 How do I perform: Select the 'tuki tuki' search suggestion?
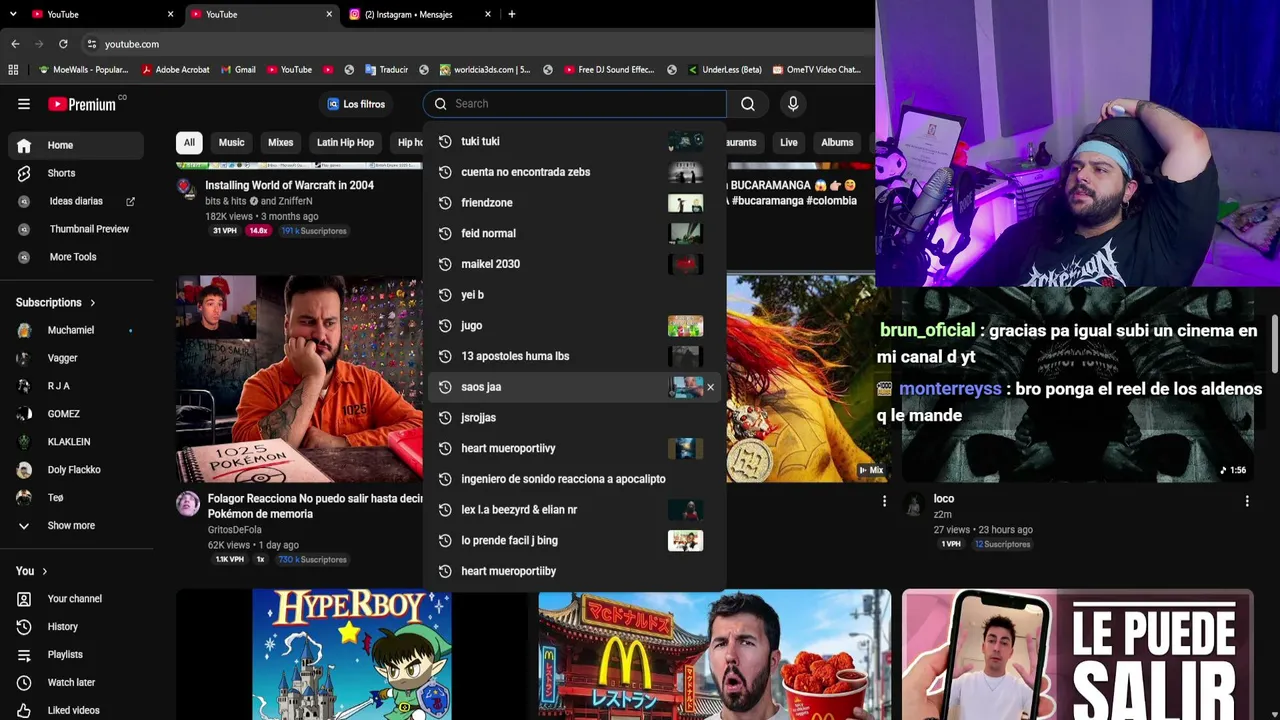tap(575, 142)
